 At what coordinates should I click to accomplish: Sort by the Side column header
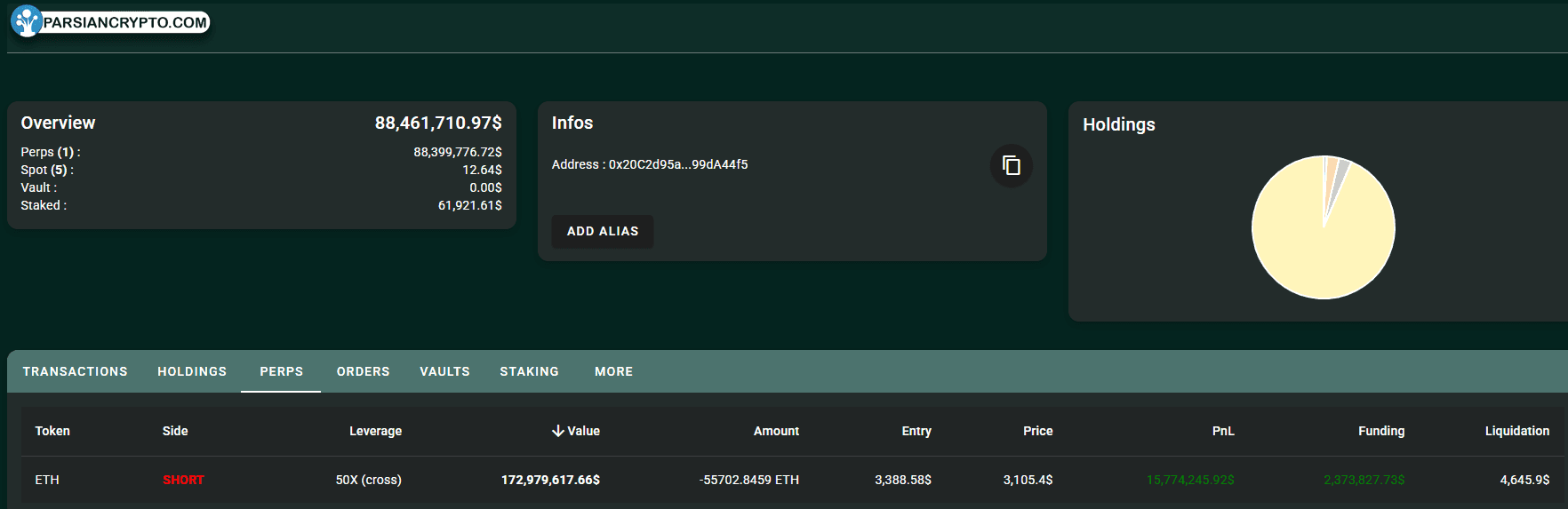tap(175, 431)
